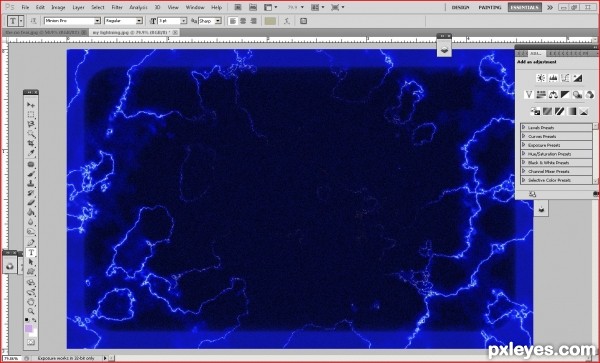Select the Clone Stamp tool
Image resolution: width=600 pixels, height=363 pixels.
[x=31, y=184]
